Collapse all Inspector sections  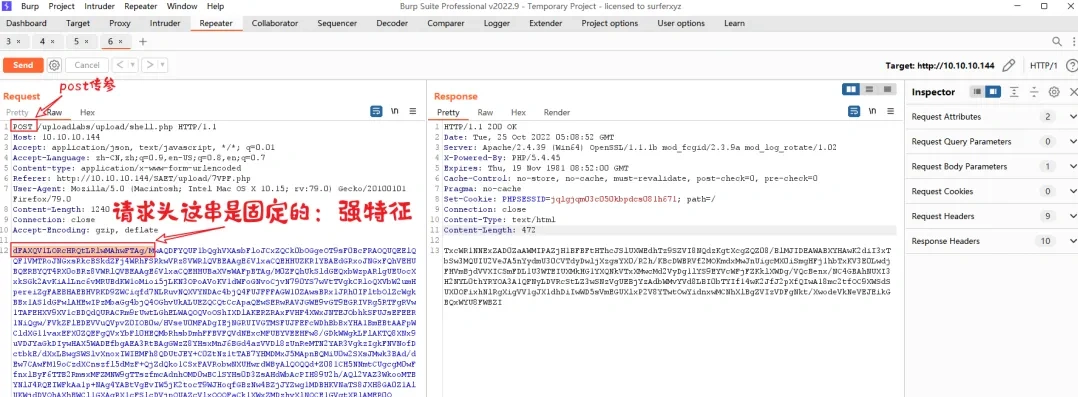(1033, 92)
